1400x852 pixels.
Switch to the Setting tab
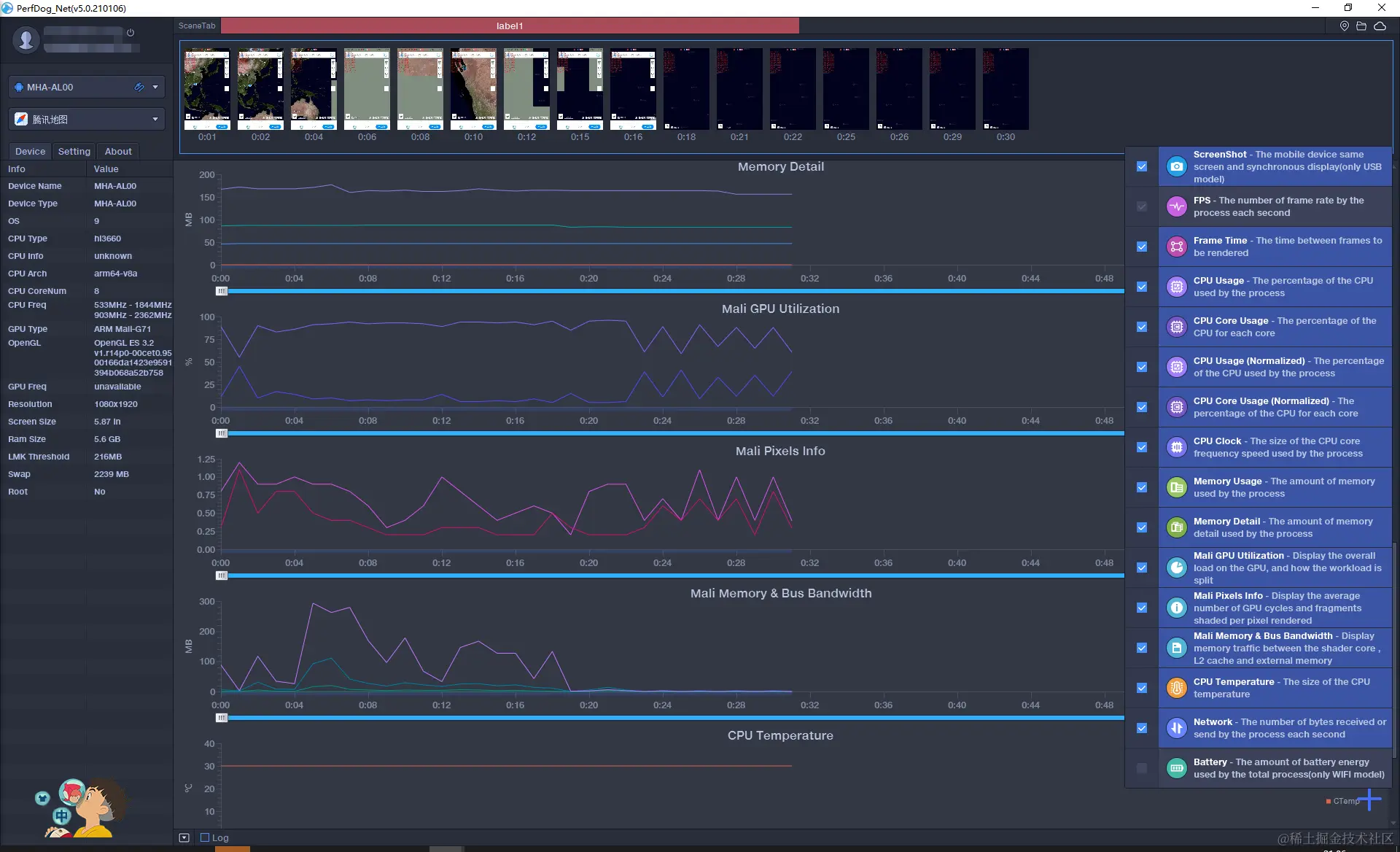click(74, 151)
